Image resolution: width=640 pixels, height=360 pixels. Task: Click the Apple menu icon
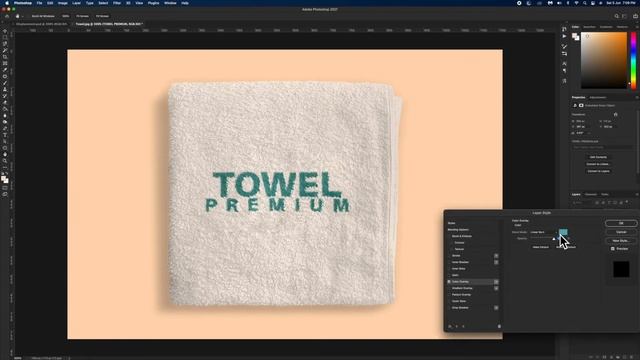(x=7, y=3)
